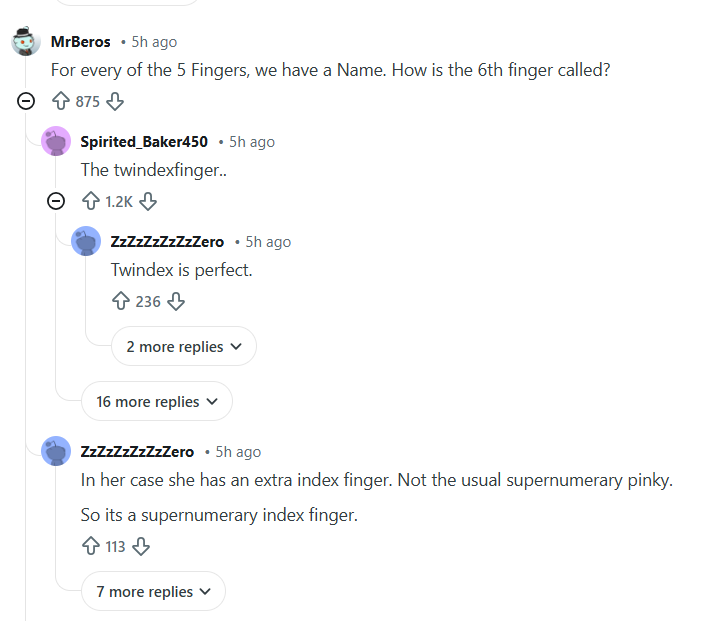Downvote the comment with 113 votes
The width and height of the screenshot is (710, 621).
click(141, 546)
